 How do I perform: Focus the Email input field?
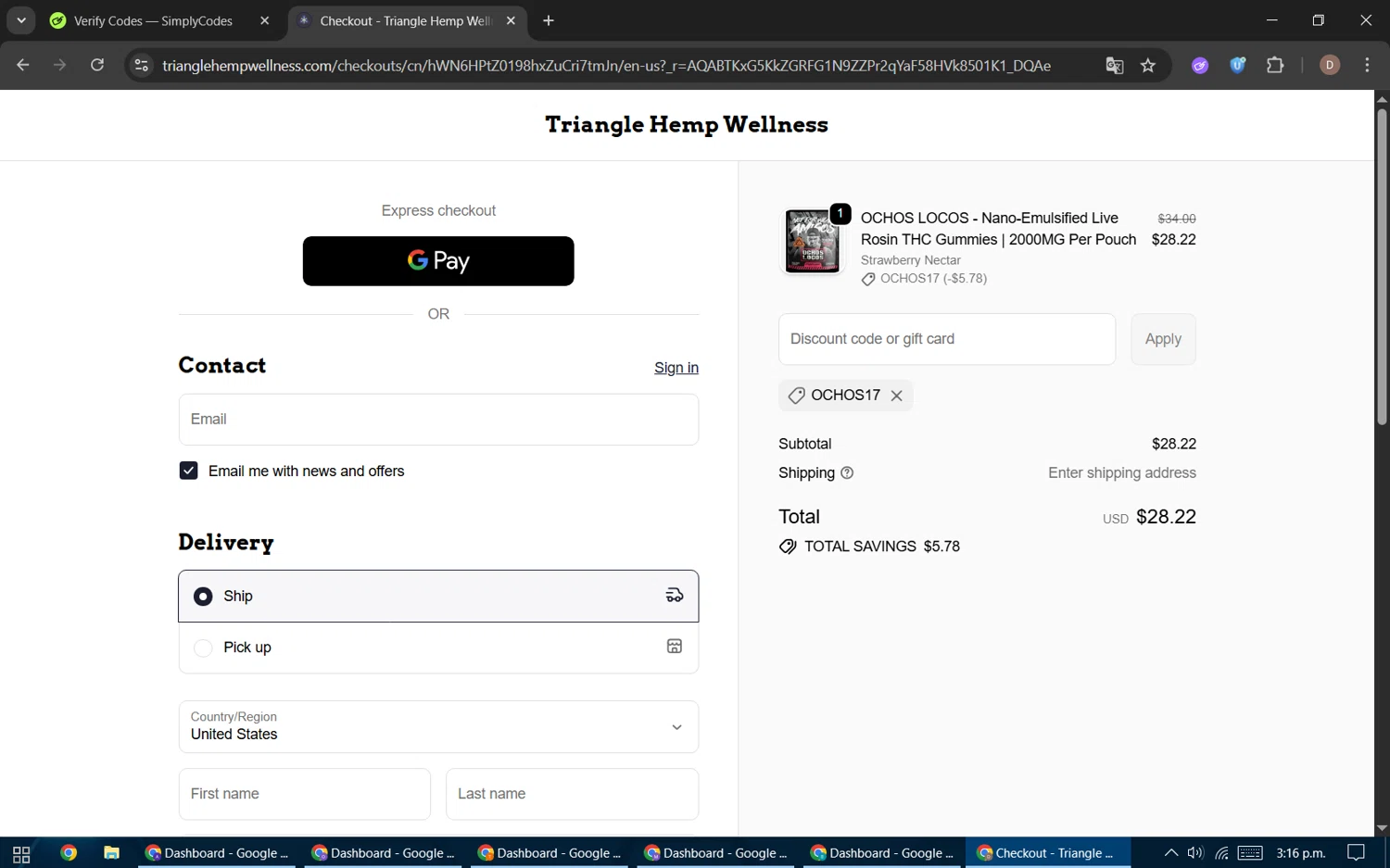click(438, 420)
